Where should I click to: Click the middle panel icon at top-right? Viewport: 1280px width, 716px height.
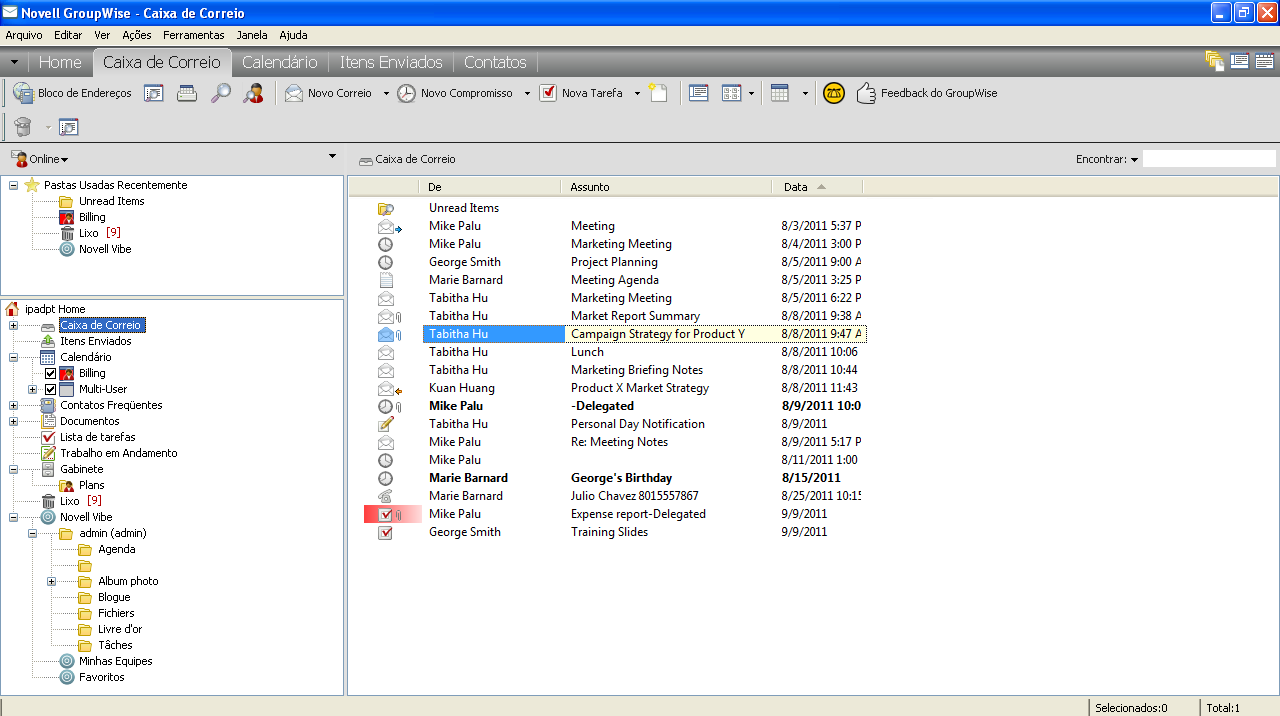point(1240,61)
